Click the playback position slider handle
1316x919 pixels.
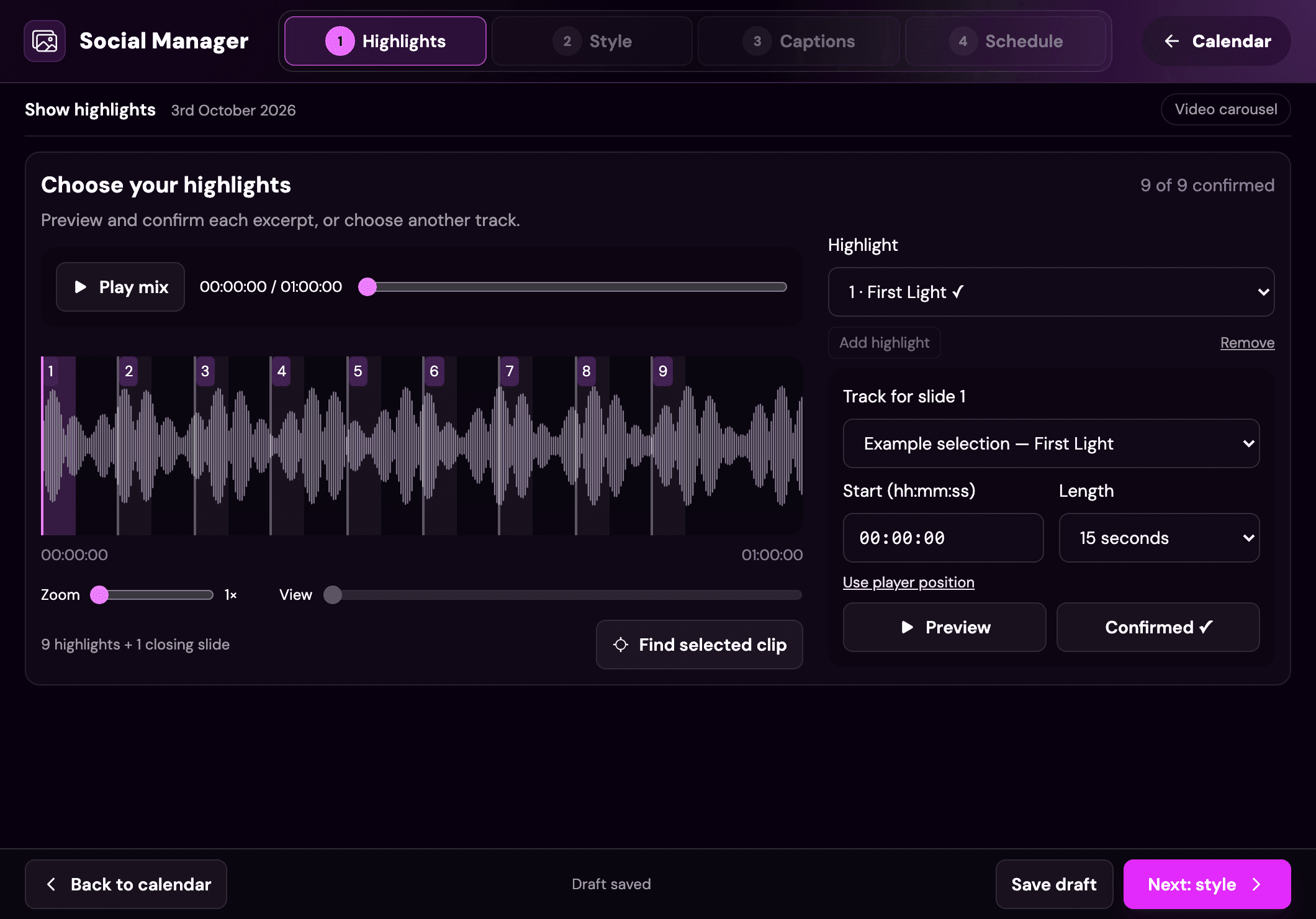(x=367, y=287)
